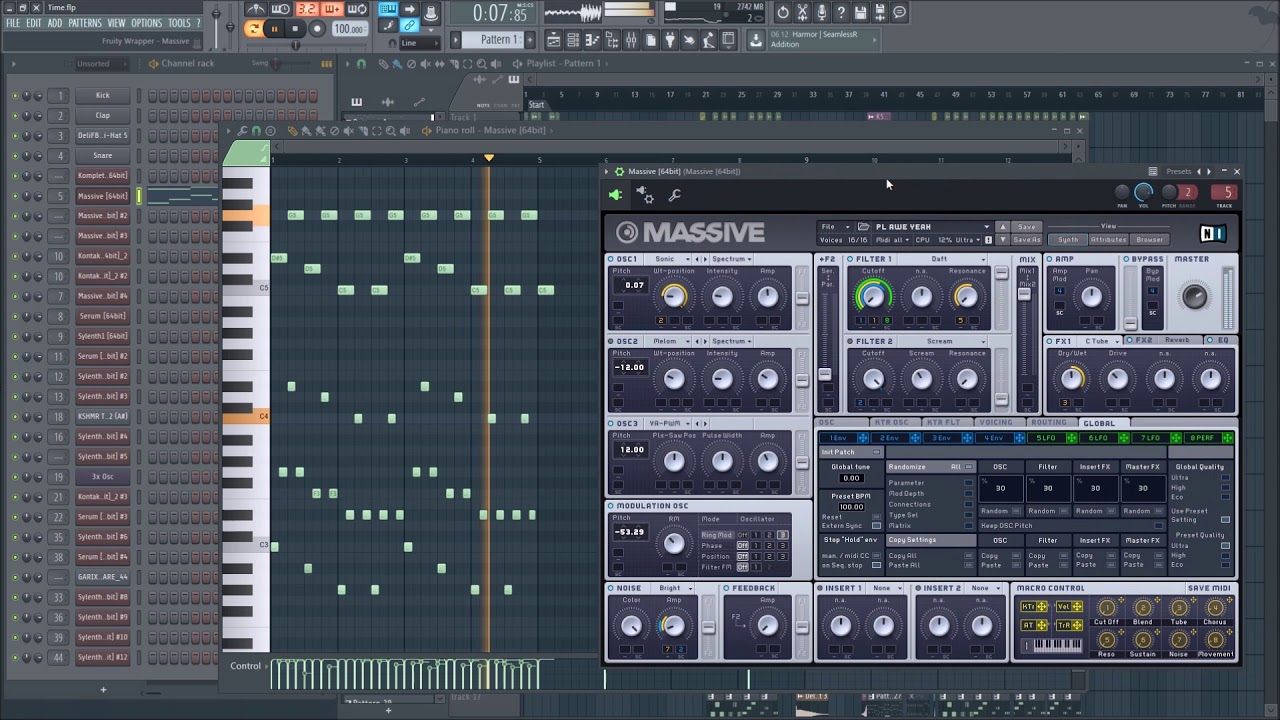Screen dimensions: 1280x720
Task: Open the VOICING tab in Massive
Action: pos(995,423)
